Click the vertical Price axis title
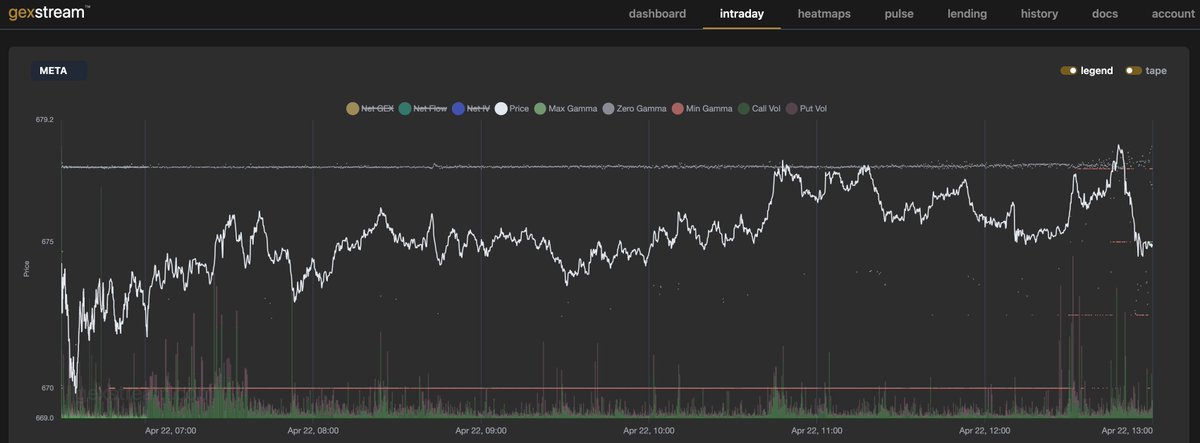Viewport: 1200px width, 443px height. [x=27, y=268]
